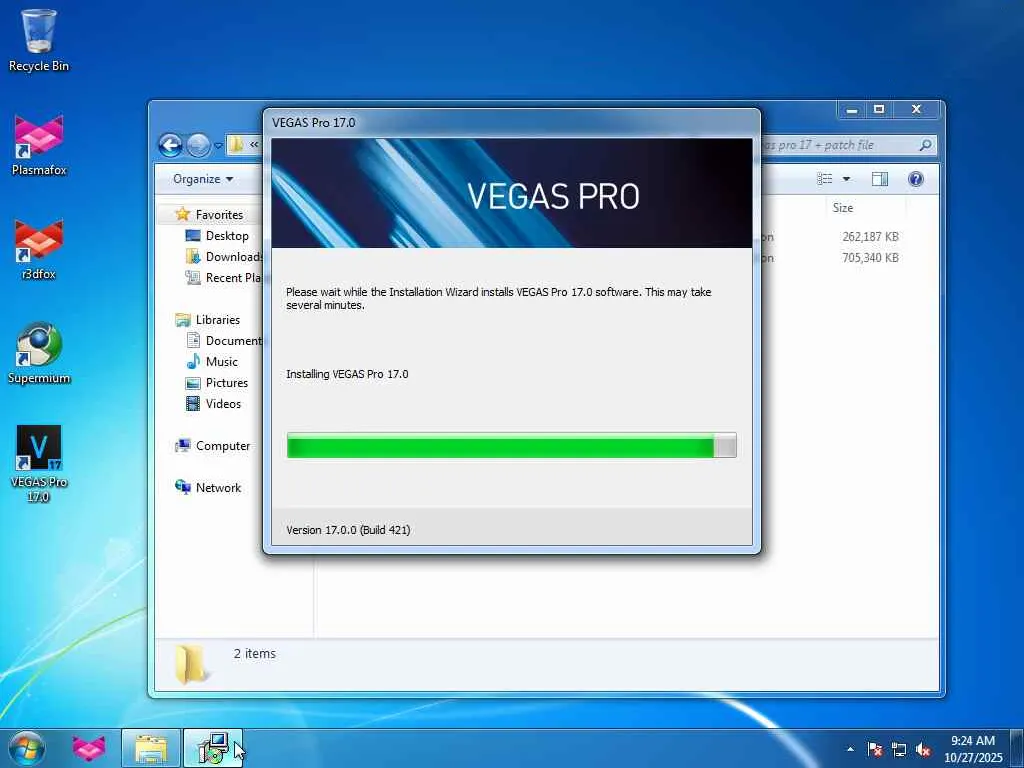Click the VEGAS Pro 17.0 title bar

(x=511, y=123)
